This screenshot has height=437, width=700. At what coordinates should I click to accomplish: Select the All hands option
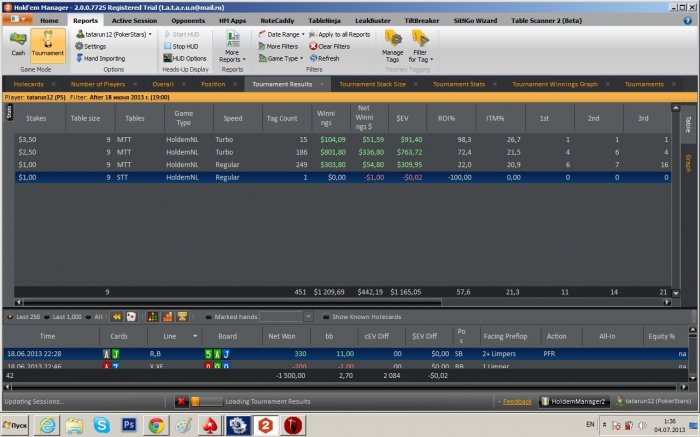[x=94, y=317]
